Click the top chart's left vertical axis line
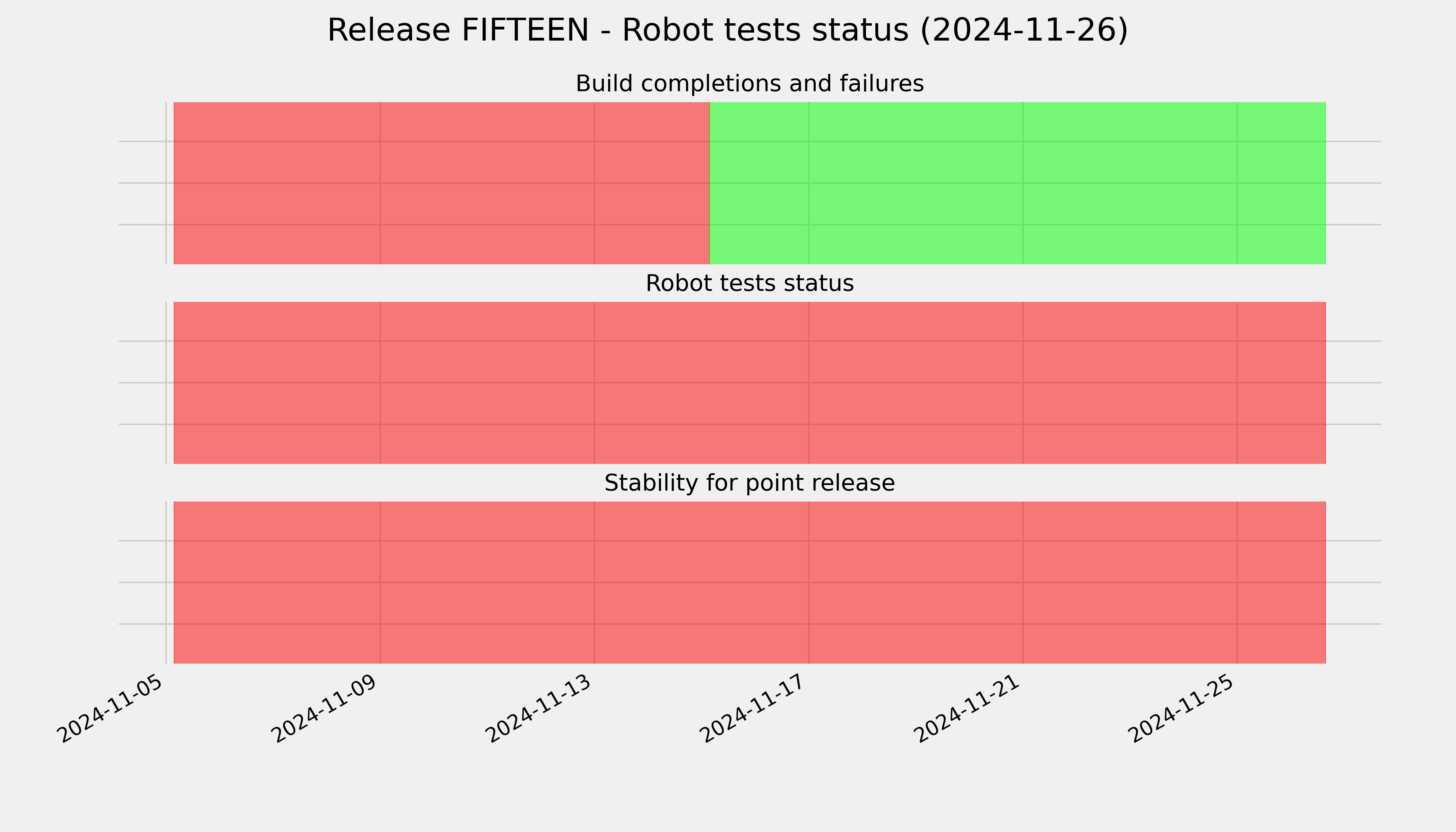Viewport: 1456px width, 832px height. (166, 183)
